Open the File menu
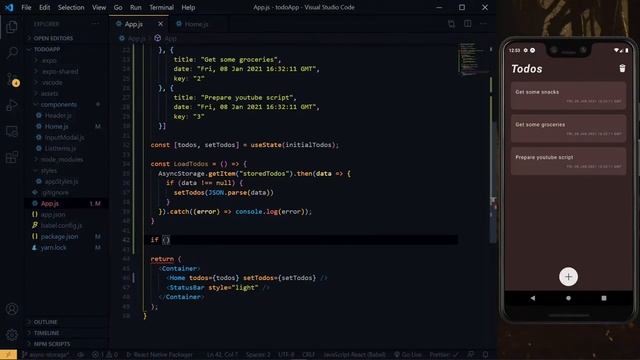640x360 pixels. click(26, 7)
